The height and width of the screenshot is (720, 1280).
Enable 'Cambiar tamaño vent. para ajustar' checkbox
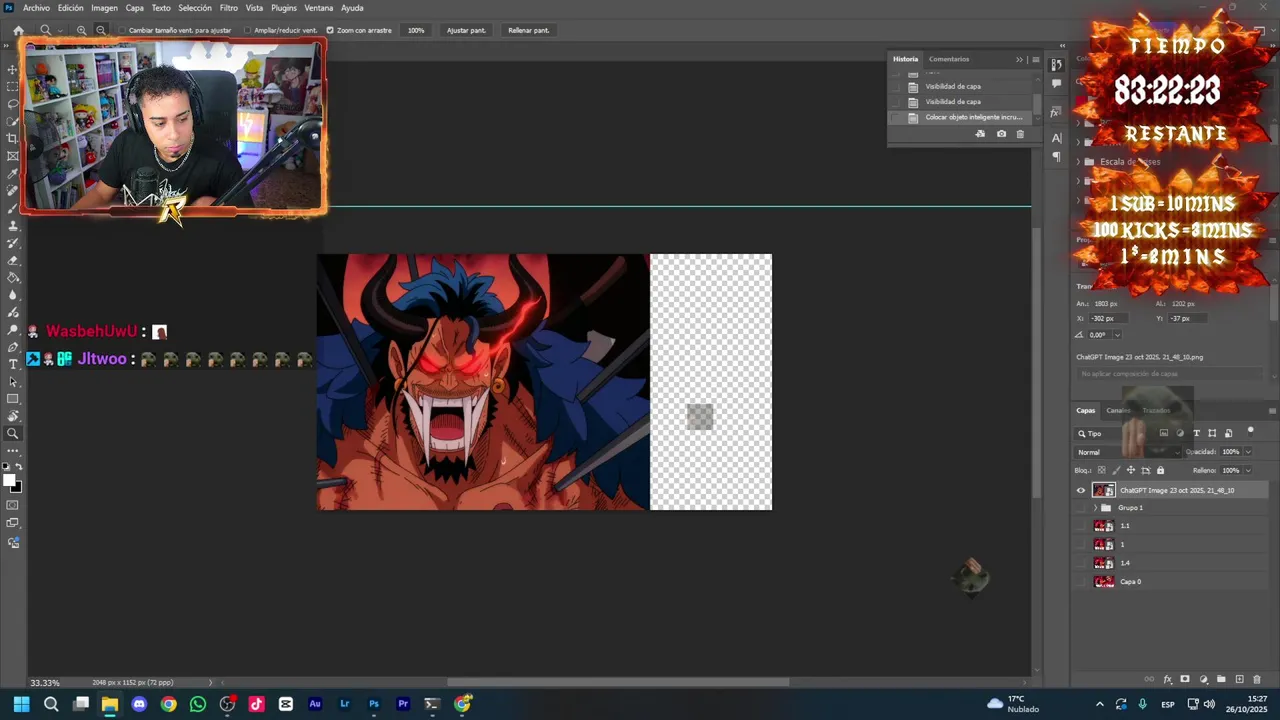pyautogui.click(x=122, y=30)
